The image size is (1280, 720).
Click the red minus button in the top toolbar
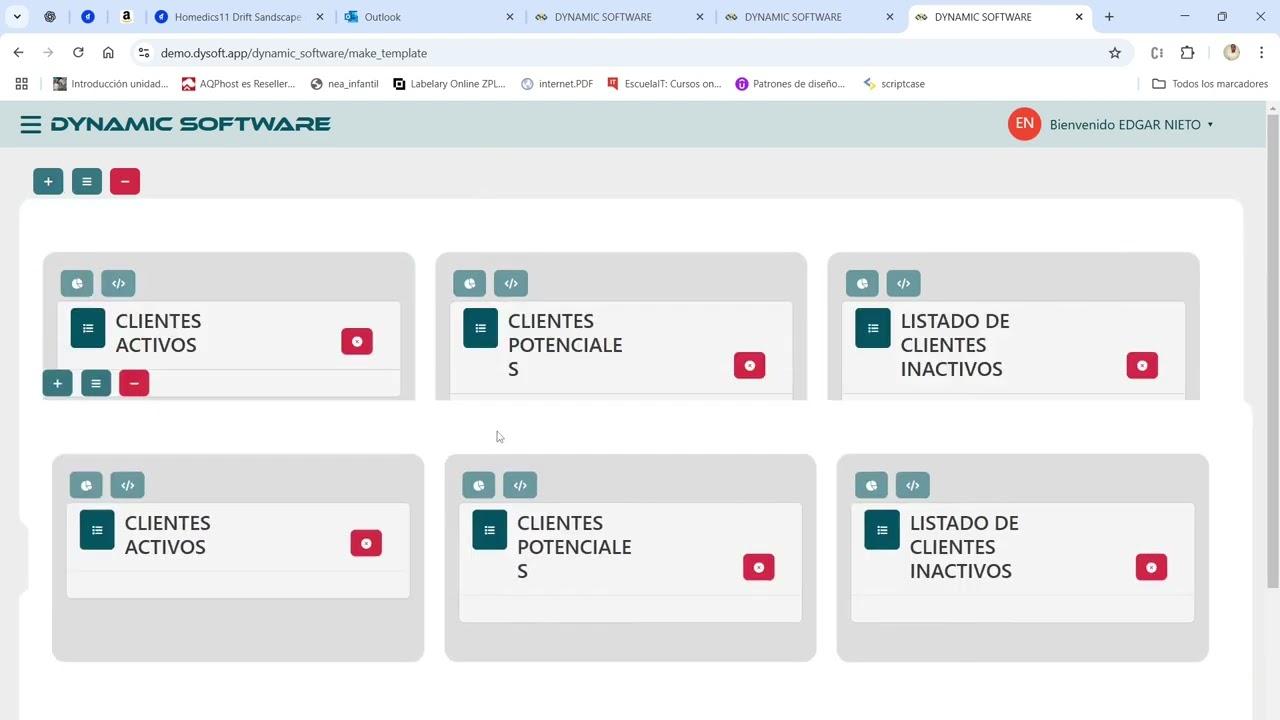(x=125, y=181)
